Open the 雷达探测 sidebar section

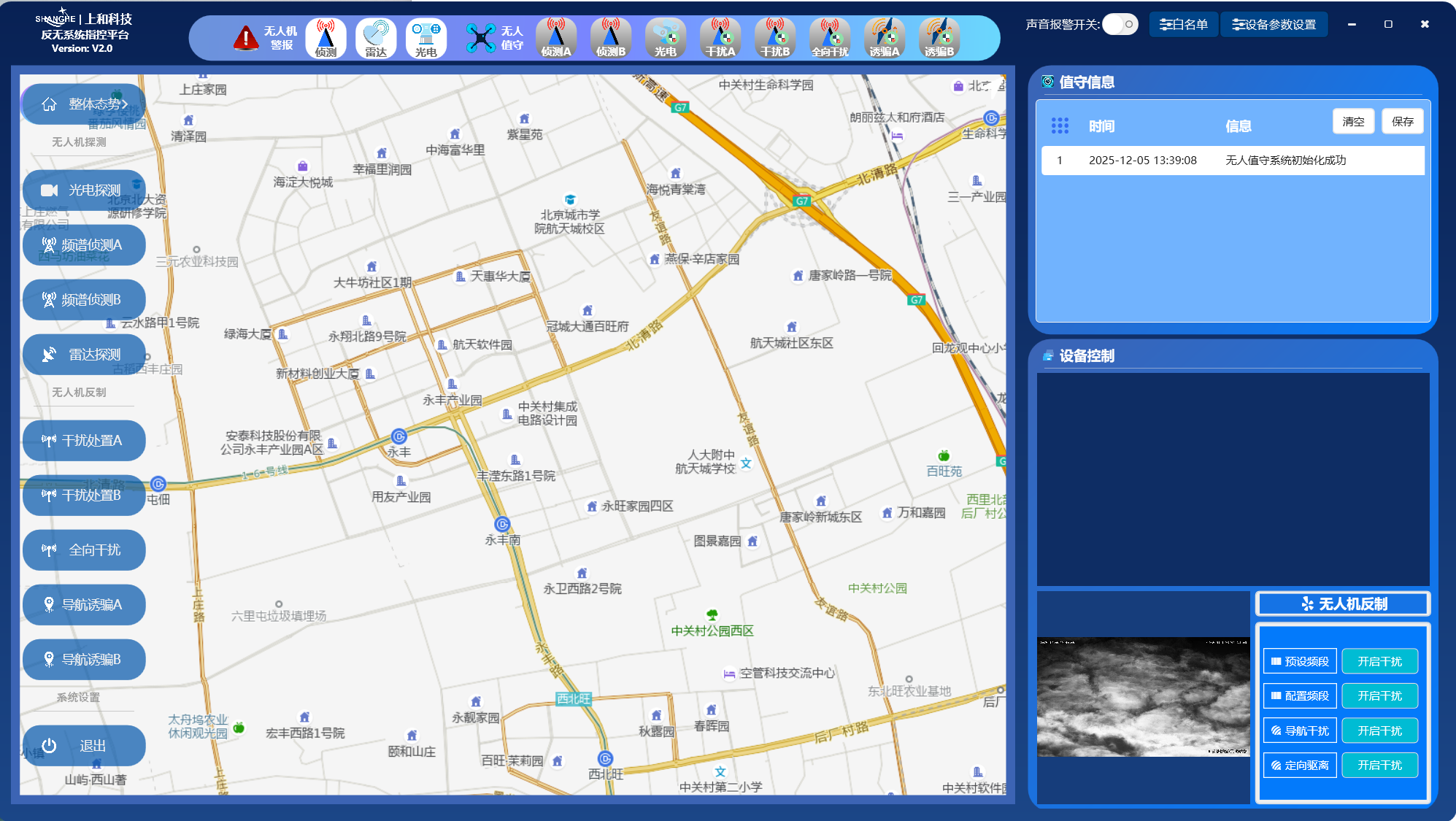(x=84, y=355)
